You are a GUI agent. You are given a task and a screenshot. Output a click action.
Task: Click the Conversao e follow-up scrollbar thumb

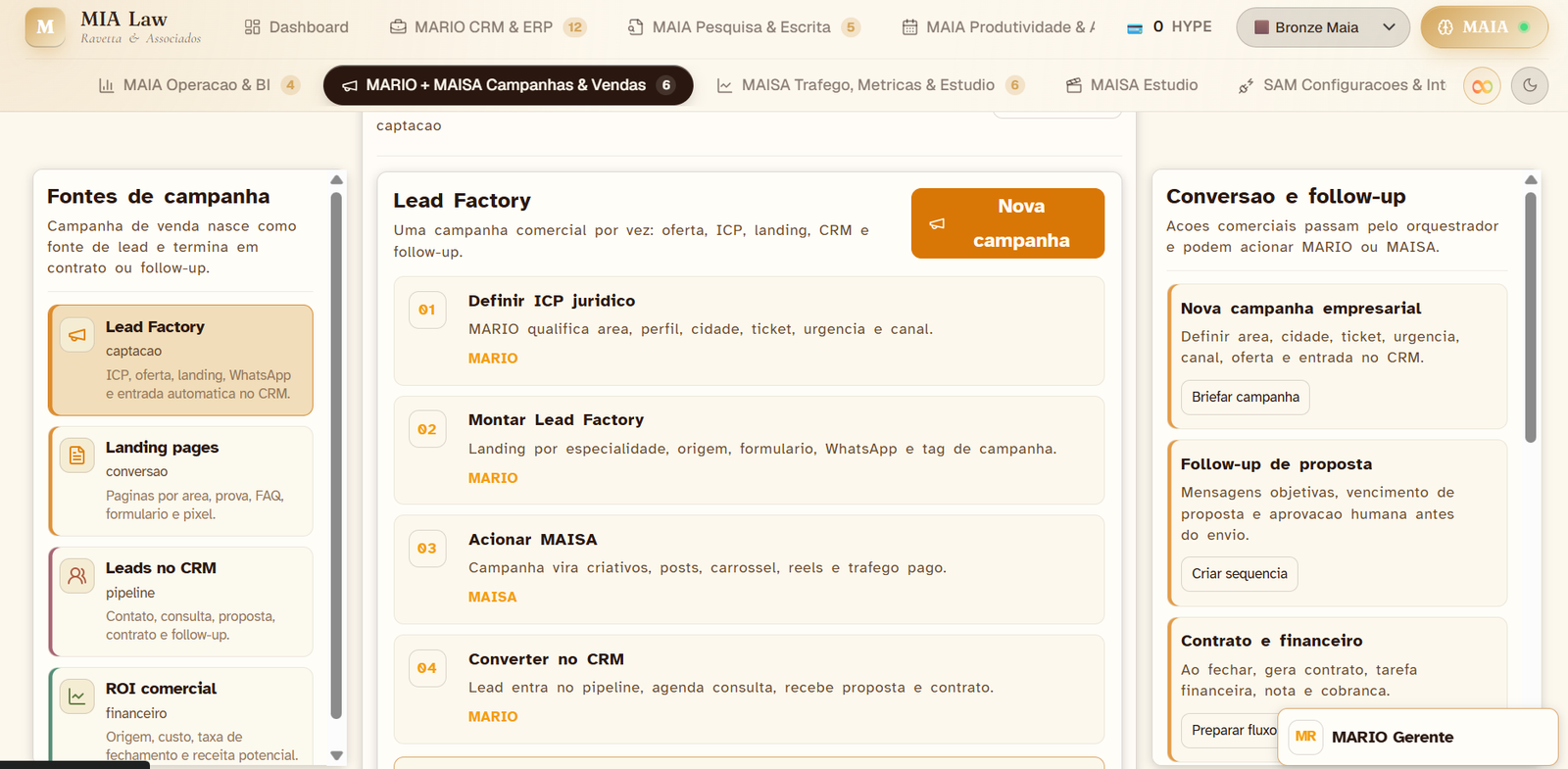pyautogui.click(x=1531, y=317)
